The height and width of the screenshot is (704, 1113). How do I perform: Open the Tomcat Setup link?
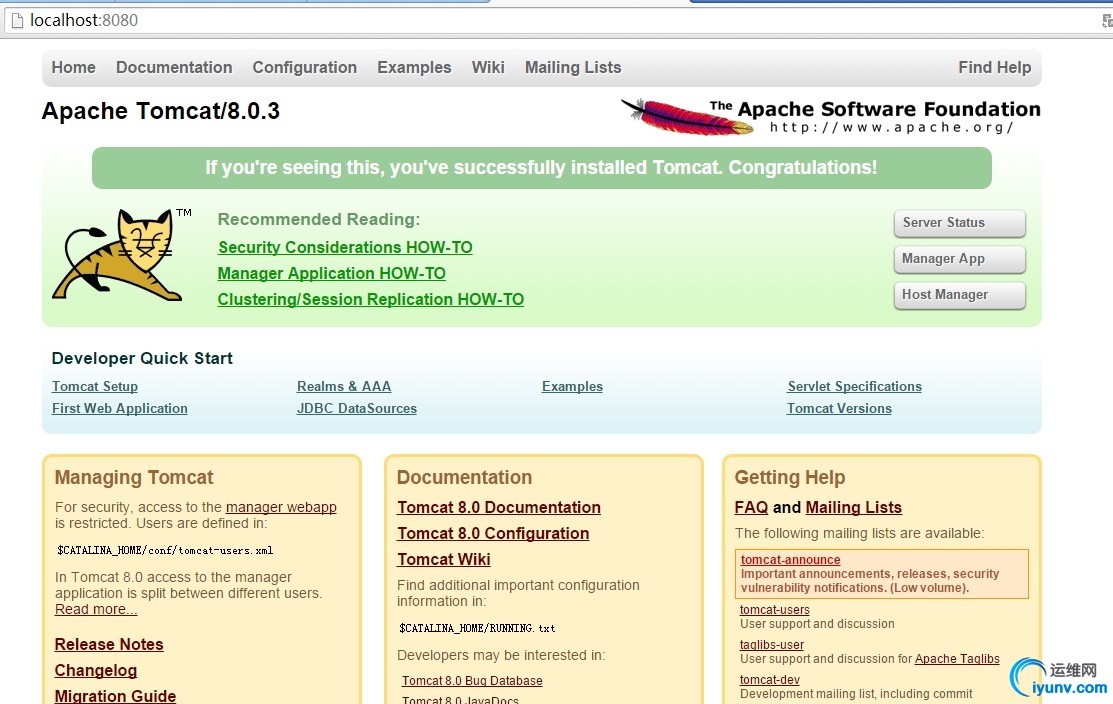pyautogui.click(x=94, y=387)
